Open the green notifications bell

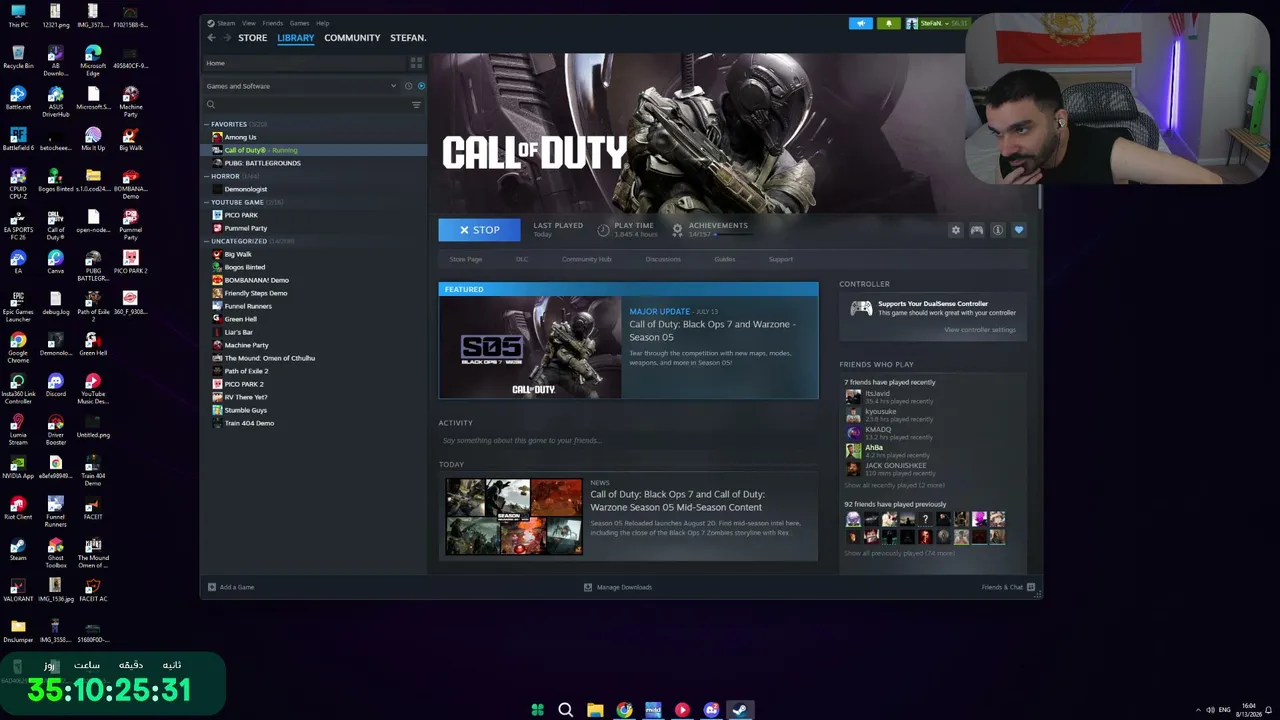pyautogui.click(x=888, y=23)
